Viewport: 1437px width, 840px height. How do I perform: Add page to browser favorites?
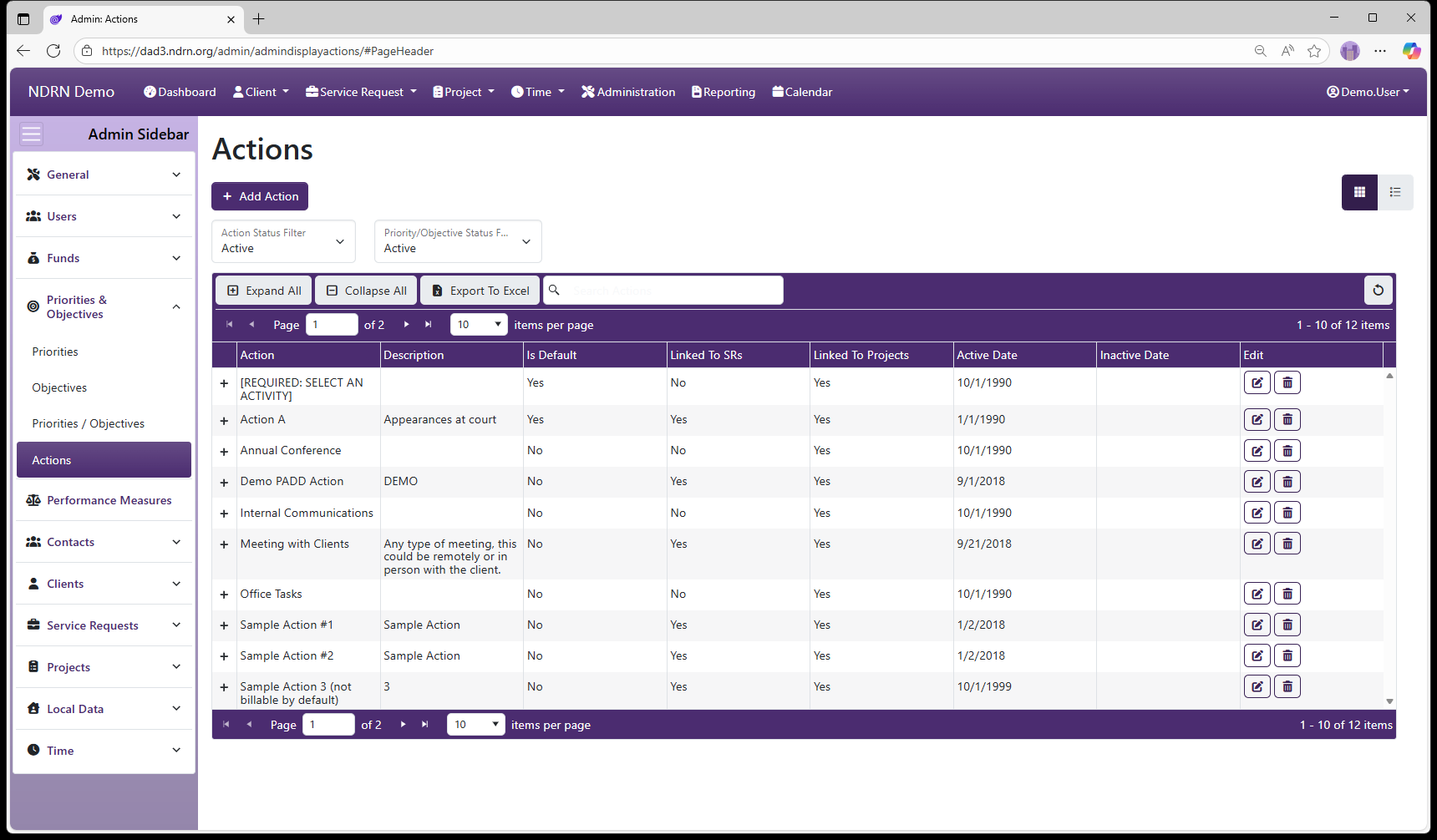point(1314,51)
